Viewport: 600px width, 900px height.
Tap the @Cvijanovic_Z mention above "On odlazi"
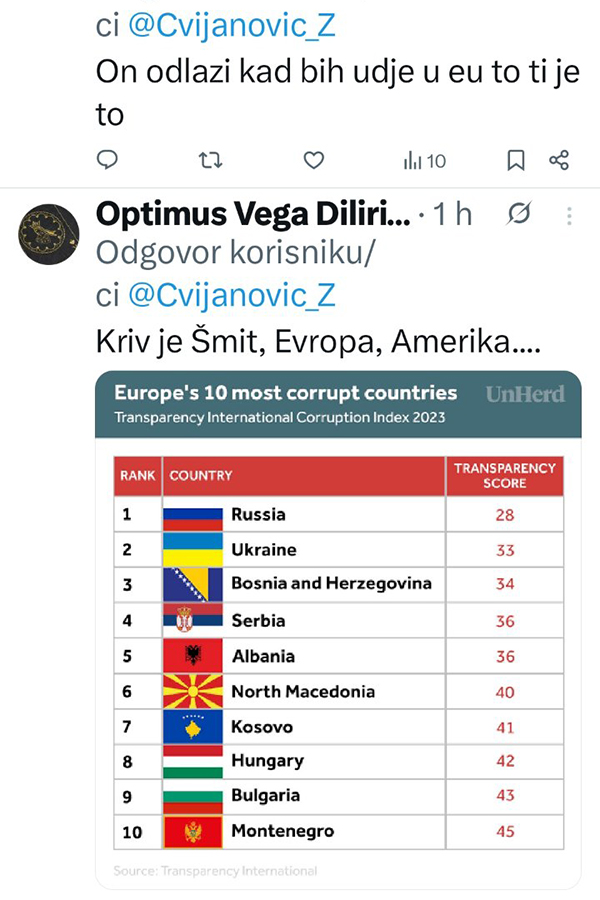232,25
